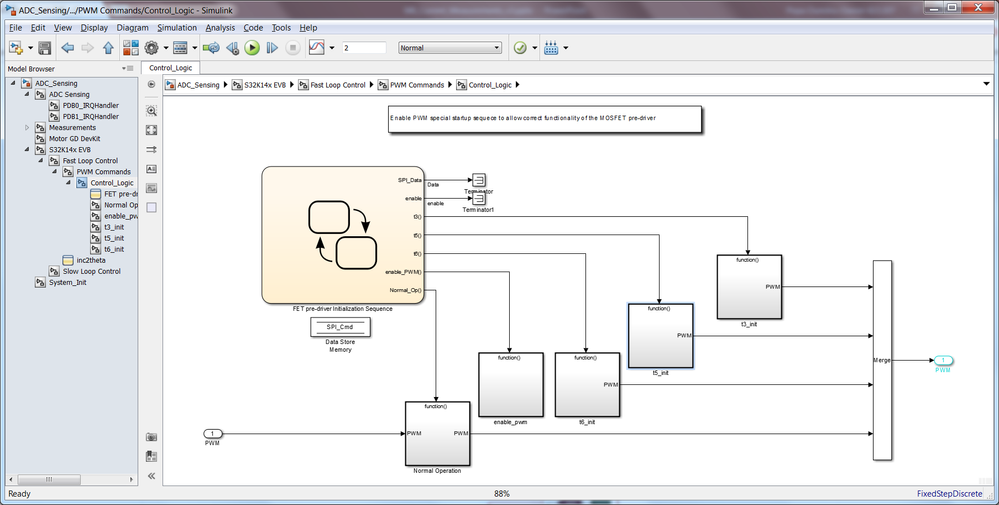999x505 pixels.
Task: Expand the Measurements tree node
Action: (27, 127)
